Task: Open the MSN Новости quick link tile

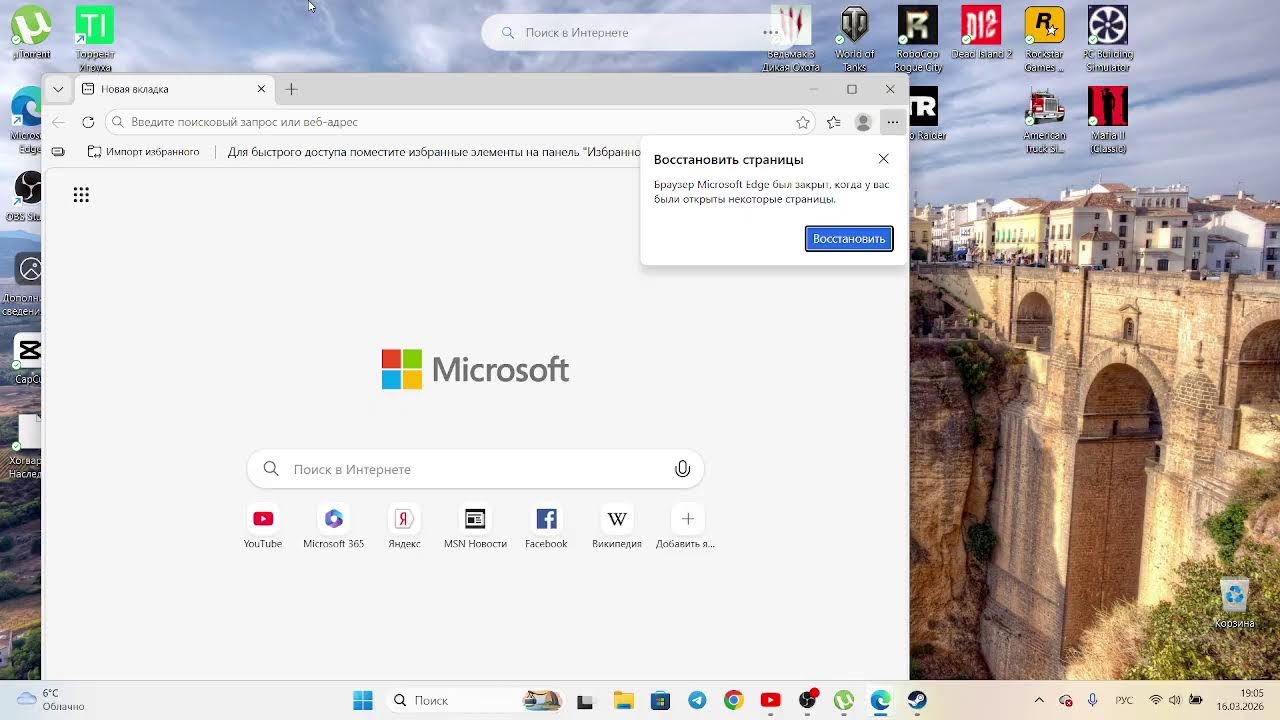Action: coord(475,527)
